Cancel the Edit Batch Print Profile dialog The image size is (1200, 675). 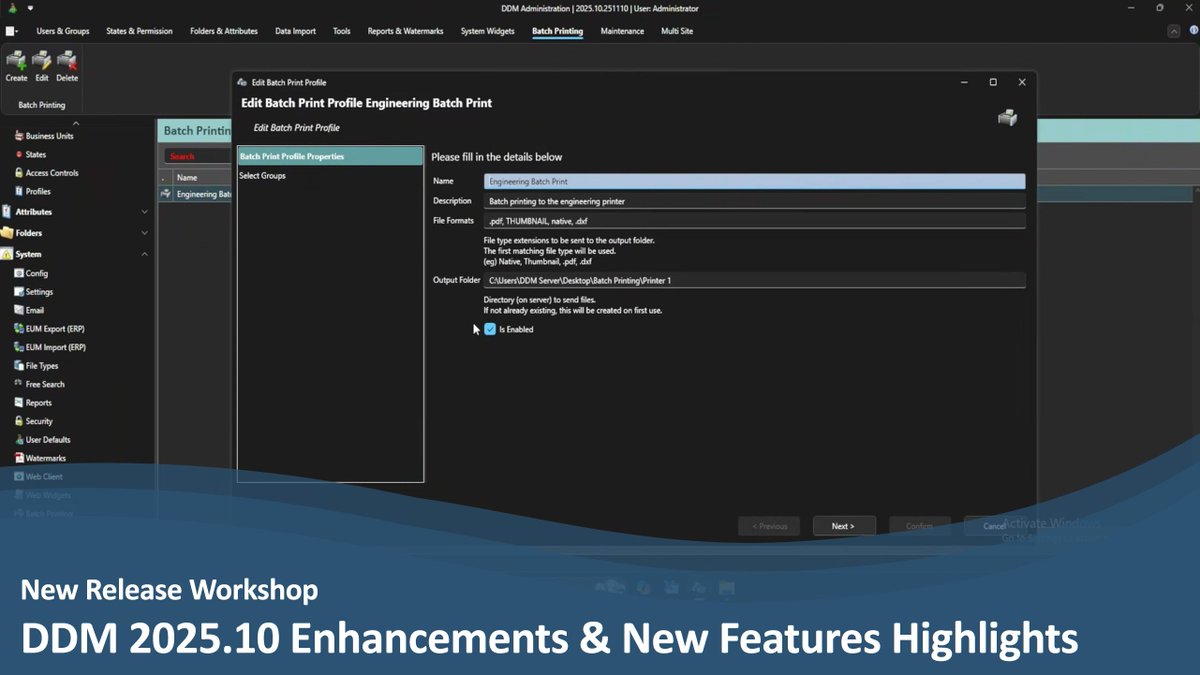(x=993, y=525)
